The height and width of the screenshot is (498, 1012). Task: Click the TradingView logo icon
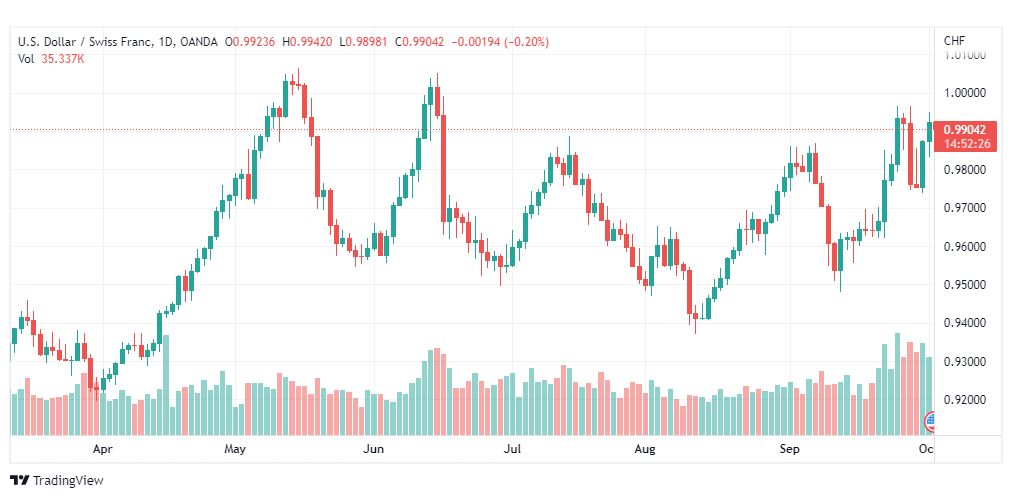[19, 480]
